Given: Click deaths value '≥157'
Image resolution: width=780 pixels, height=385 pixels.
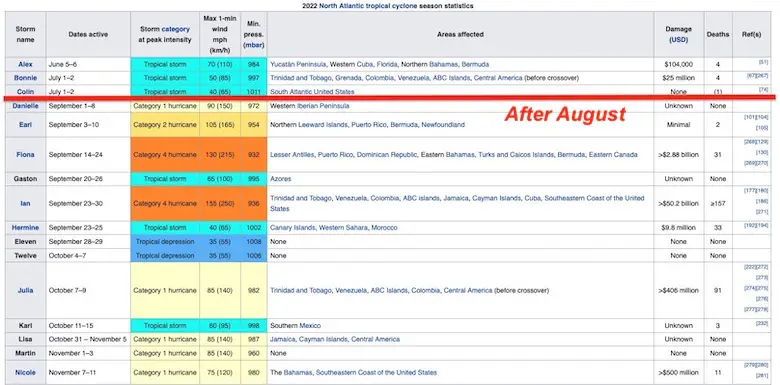Looking at the screenshot, I should point(718,203).
